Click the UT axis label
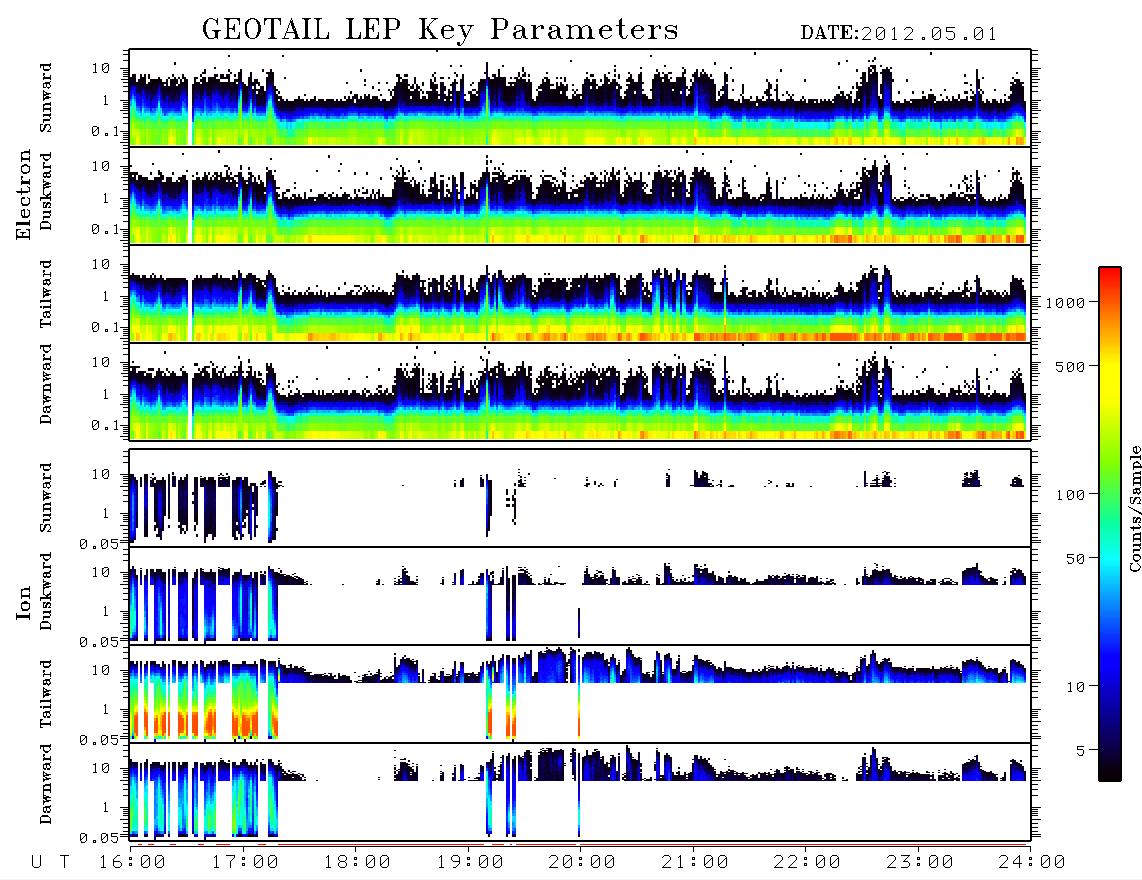The height and width of the screenshot is (880, 1142). pyautogui.click(x=51, y=863)
